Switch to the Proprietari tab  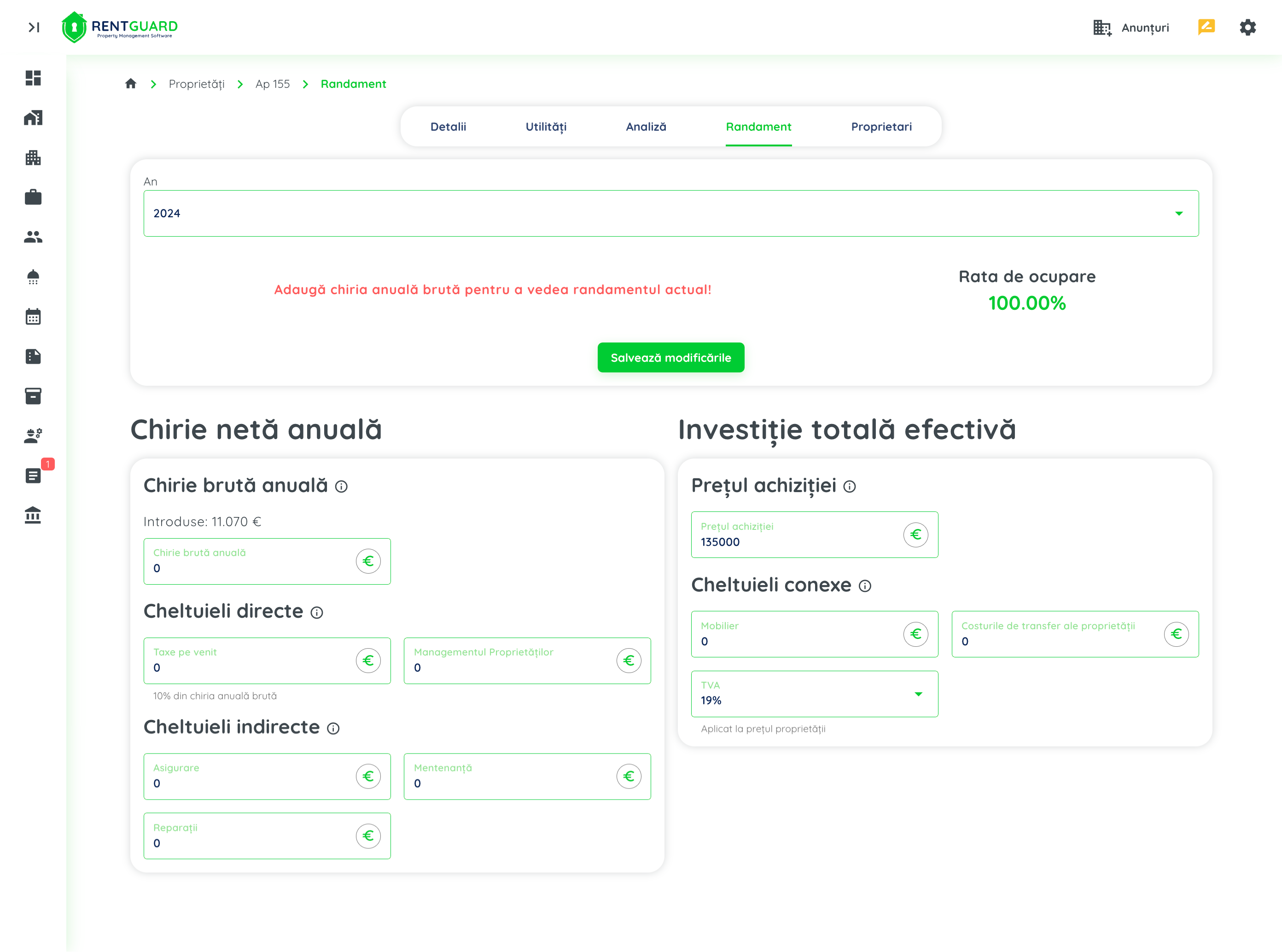click(x=881, y=127)
